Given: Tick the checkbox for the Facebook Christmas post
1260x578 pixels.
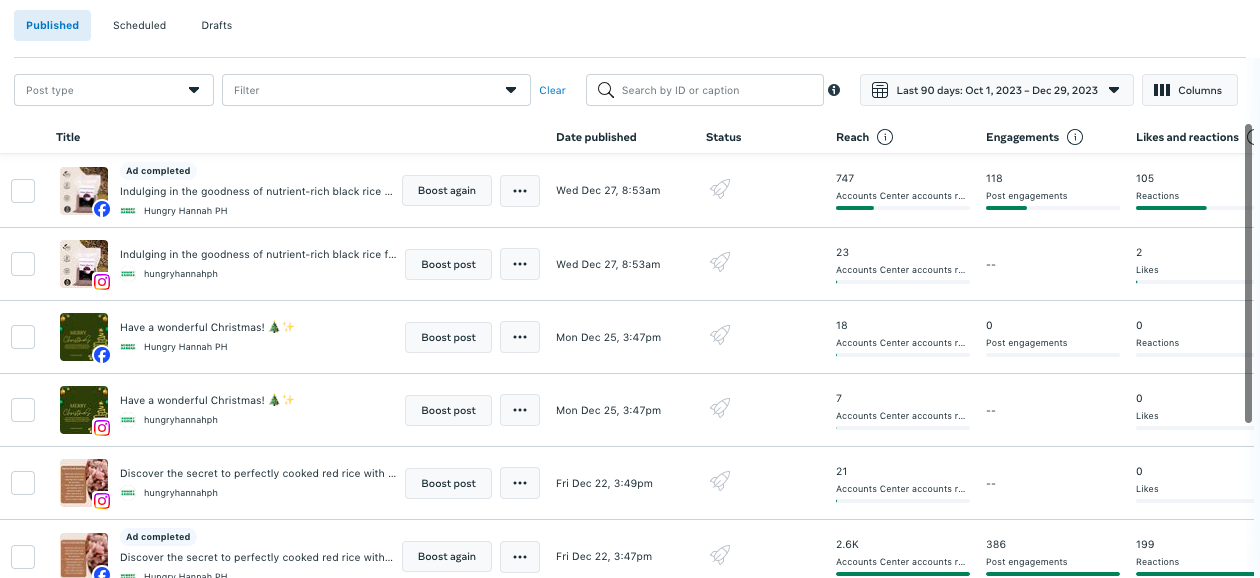Looking at the screenshot, I should click(23, 337).
